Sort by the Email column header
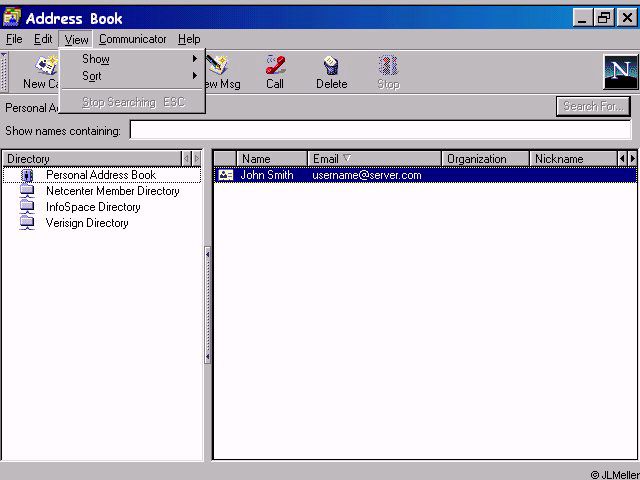This screenshot has height=480, width=640. 375,158
